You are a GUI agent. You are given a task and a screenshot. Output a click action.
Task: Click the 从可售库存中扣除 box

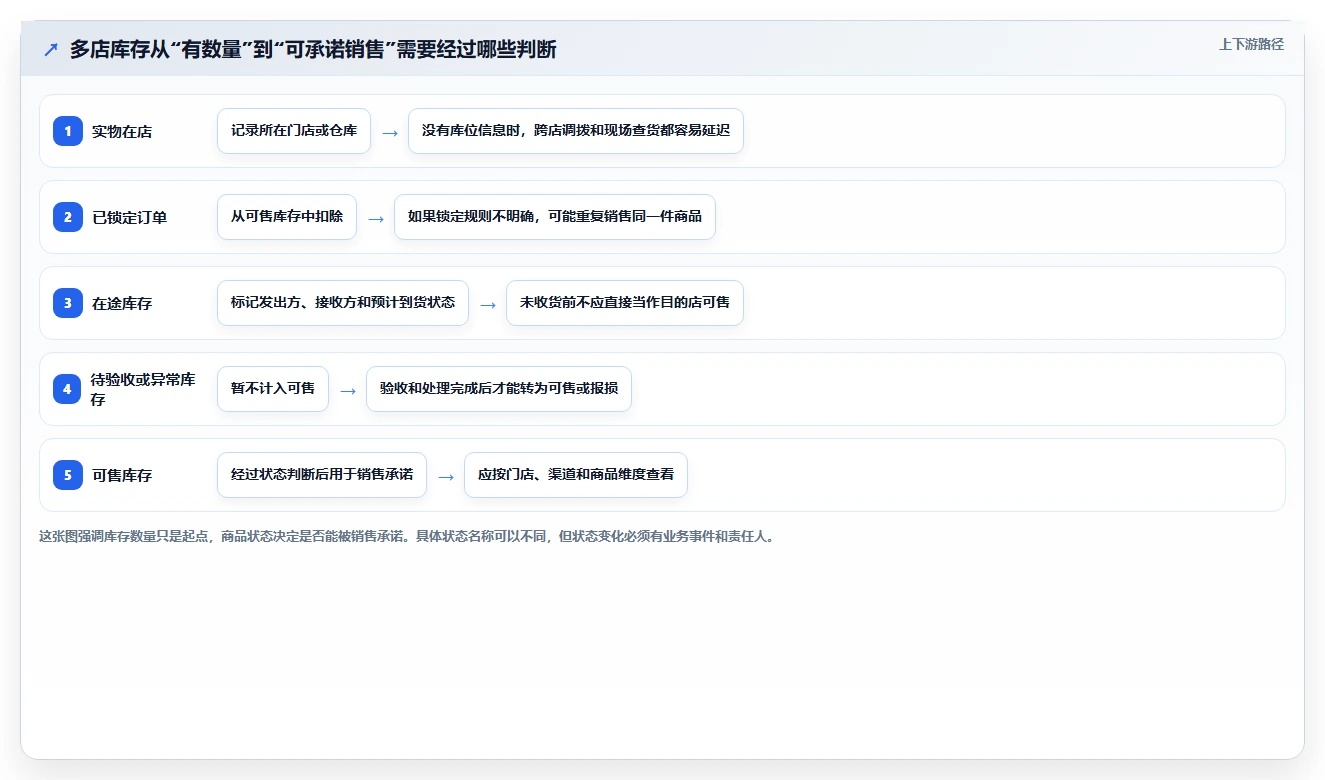coord(287,217)
